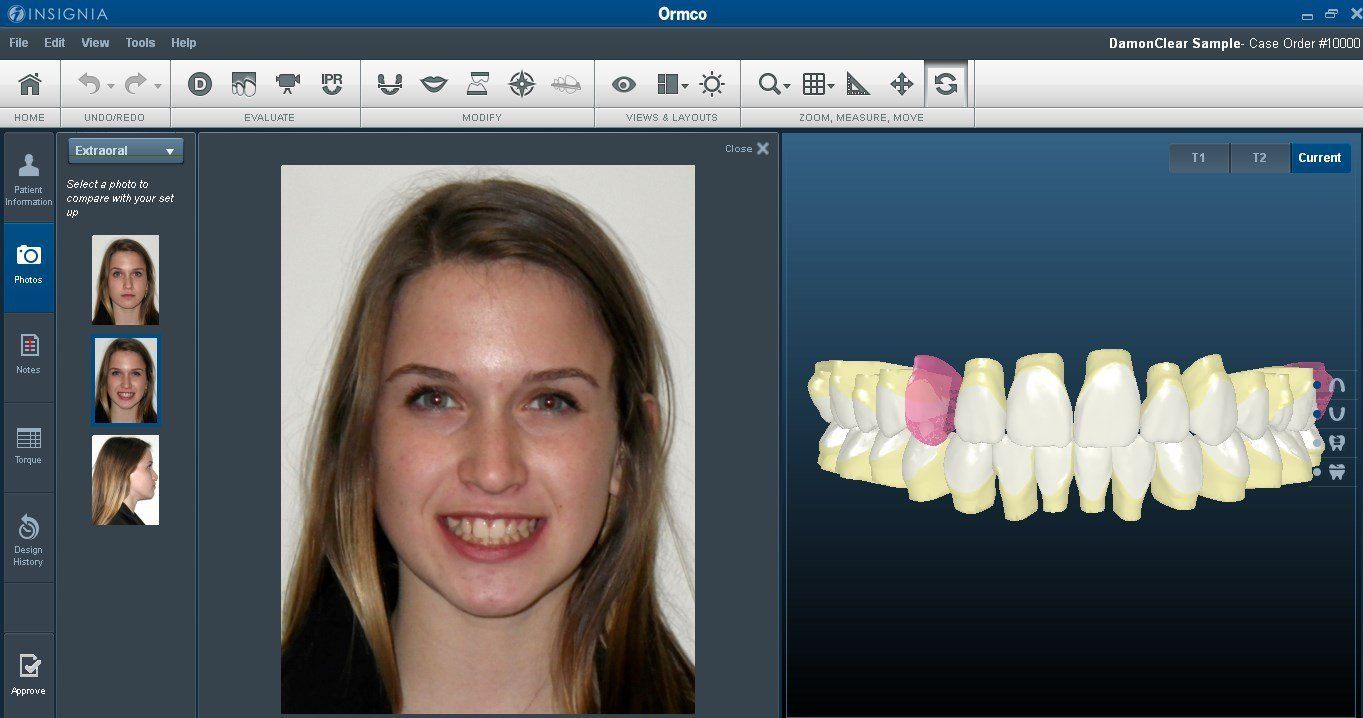The width and height of the screenshot is (1363, 718).
Task: Open the IPR tool
Action: tap(332, 84)
